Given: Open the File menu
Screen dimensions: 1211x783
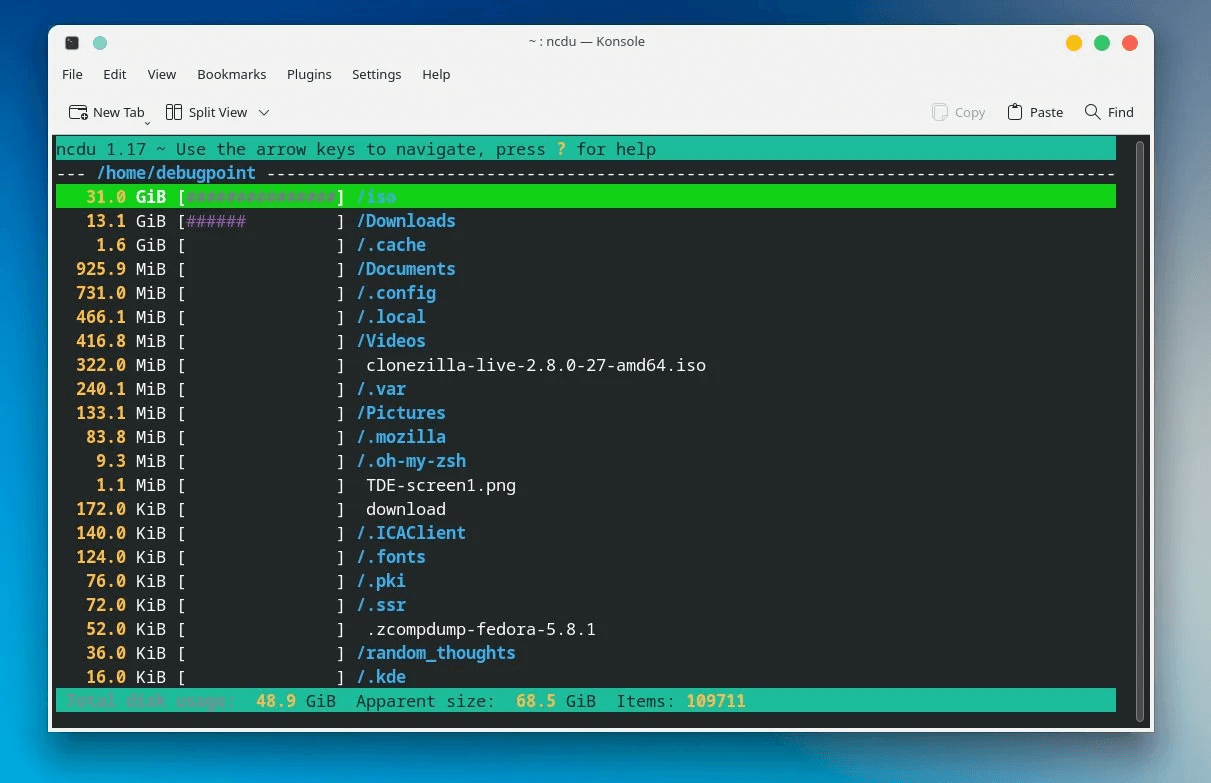Looking at the screenshot, I should (72, 74).
